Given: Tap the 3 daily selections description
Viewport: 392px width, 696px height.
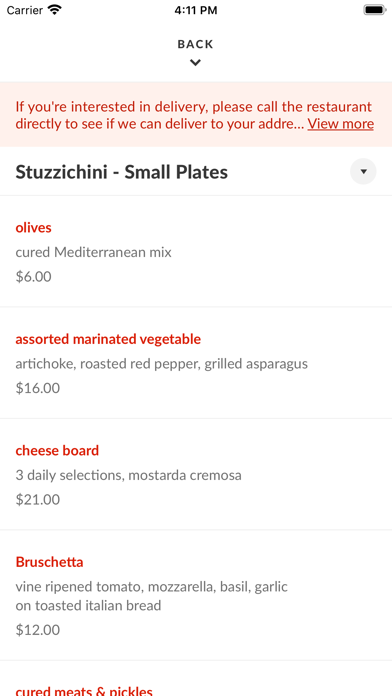Looking at the screenshot, I should pyautogui.click(x=129, y=475).
